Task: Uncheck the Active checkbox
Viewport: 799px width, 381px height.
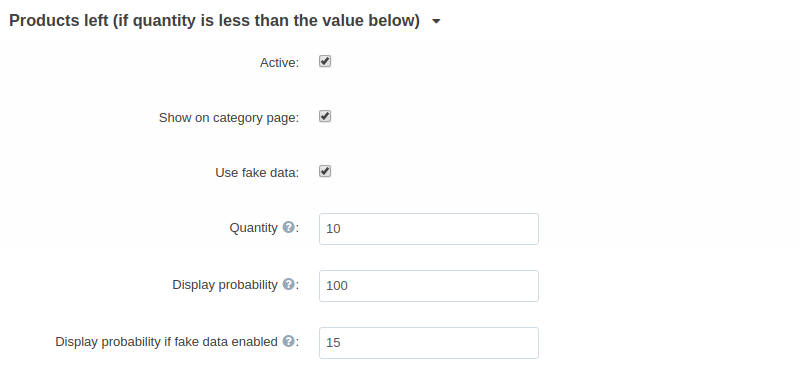Action: tap(325, 62)
